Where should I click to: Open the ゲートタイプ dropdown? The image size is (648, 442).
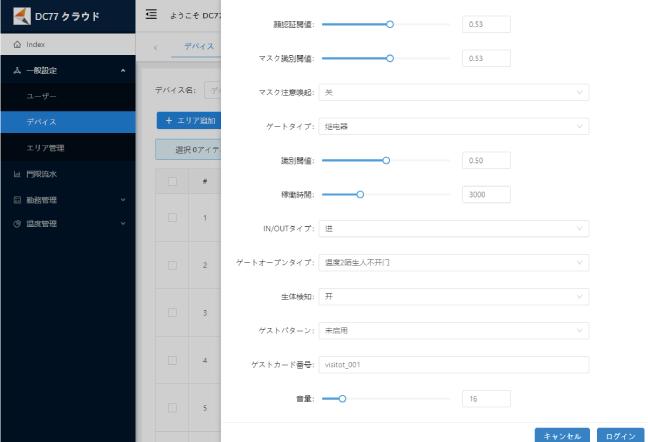[x=453, y=126]
